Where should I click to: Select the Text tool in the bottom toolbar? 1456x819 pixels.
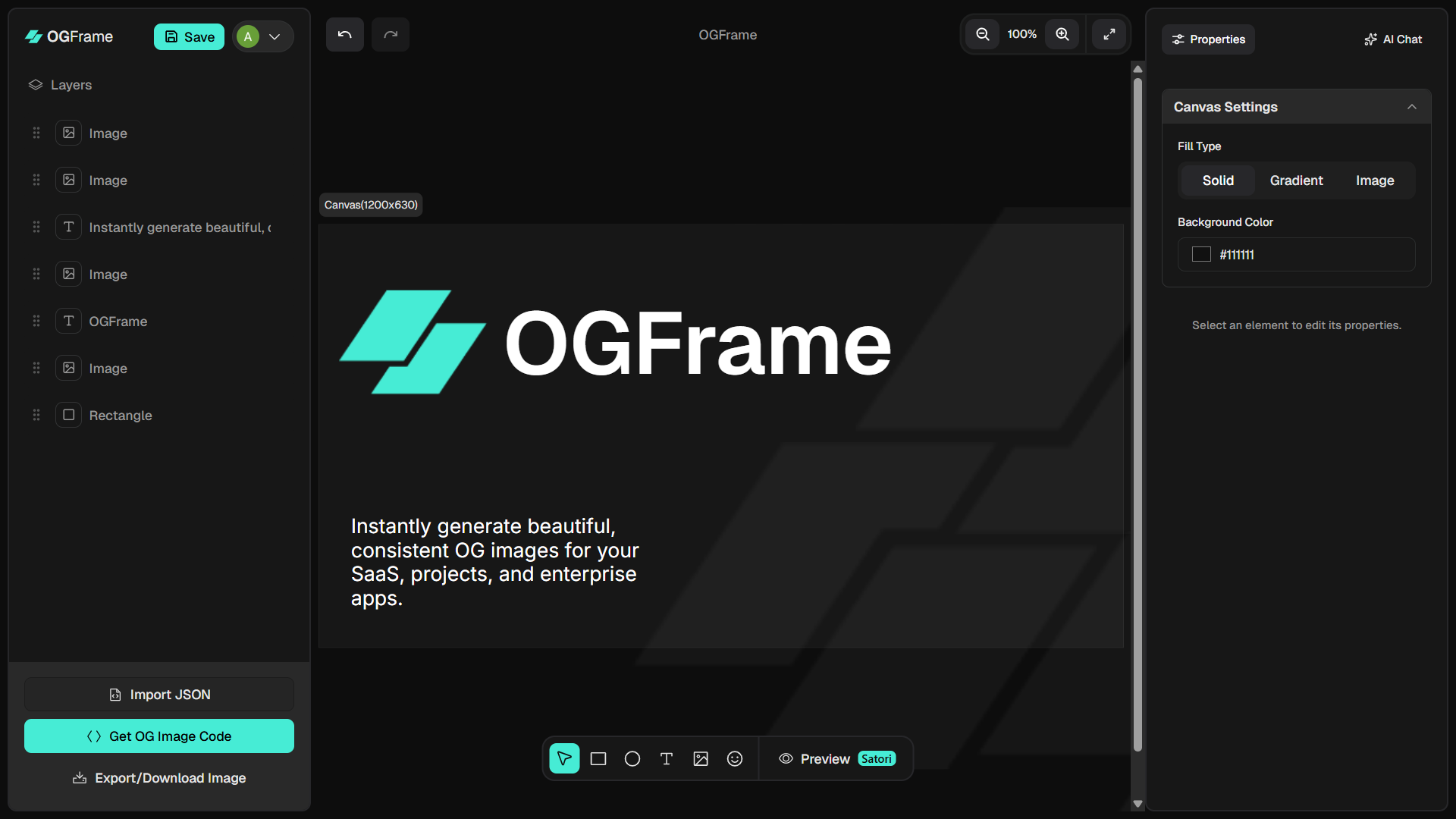667,758
